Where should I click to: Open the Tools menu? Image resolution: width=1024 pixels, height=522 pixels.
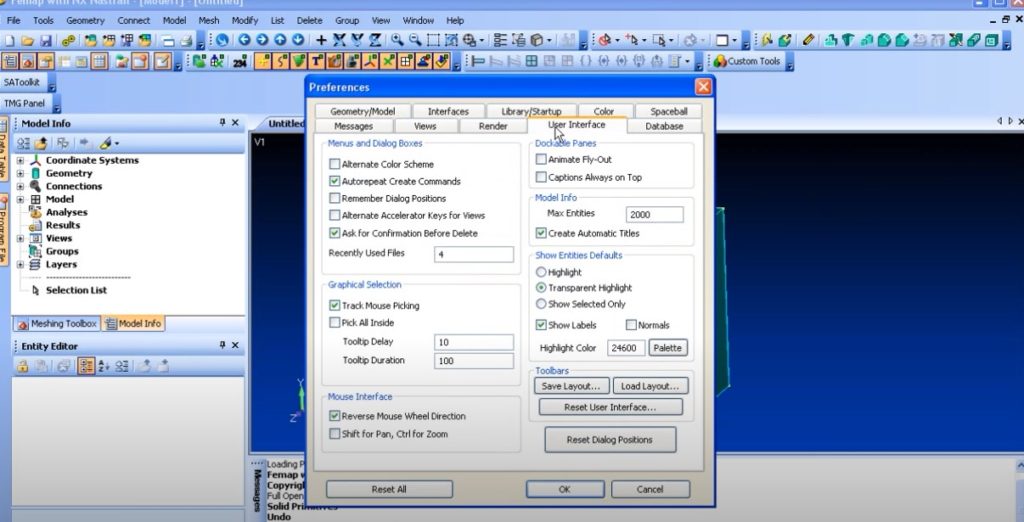pyautogui.click(x=43, y=20)
